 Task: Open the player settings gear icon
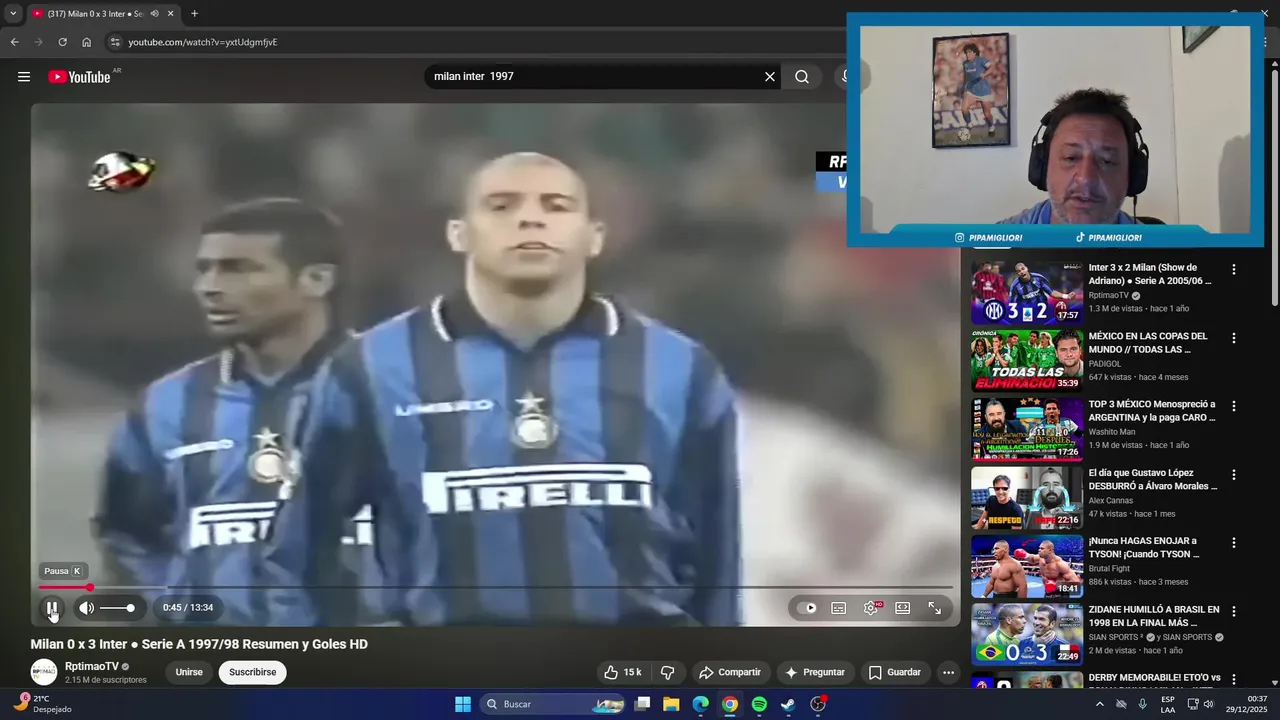pos(871,608)
